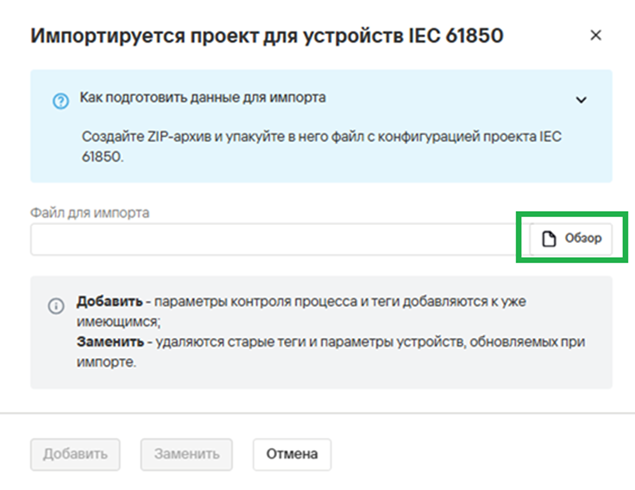Click the gray info circle icon
This screenshot has height=490, width=635.
[56, 306]
